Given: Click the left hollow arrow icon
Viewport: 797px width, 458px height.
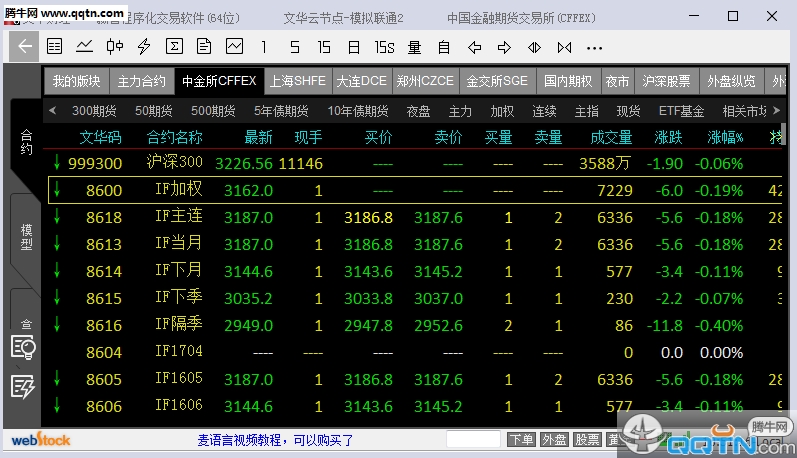Looking at the screenshot, I should 474,47.
